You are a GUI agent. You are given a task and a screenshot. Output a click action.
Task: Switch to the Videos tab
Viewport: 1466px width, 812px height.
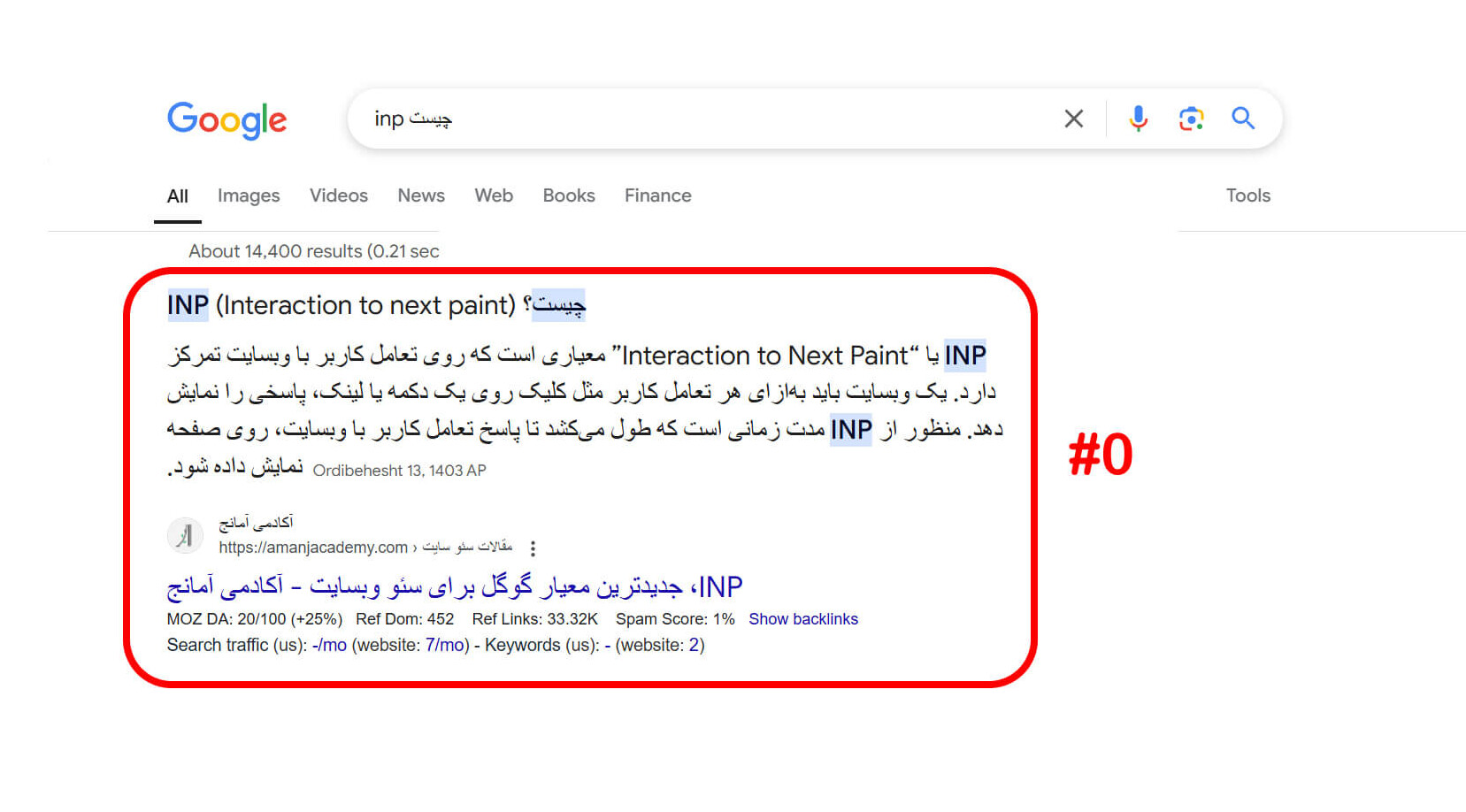point(339,195)
